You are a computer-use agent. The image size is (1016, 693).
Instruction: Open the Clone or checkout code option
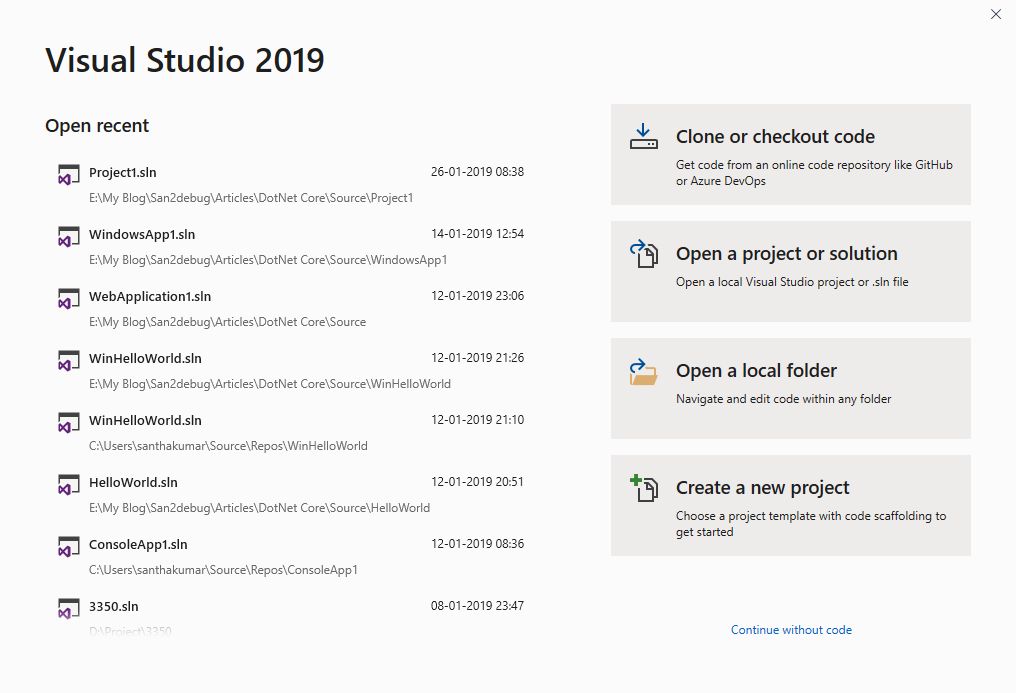791,155
